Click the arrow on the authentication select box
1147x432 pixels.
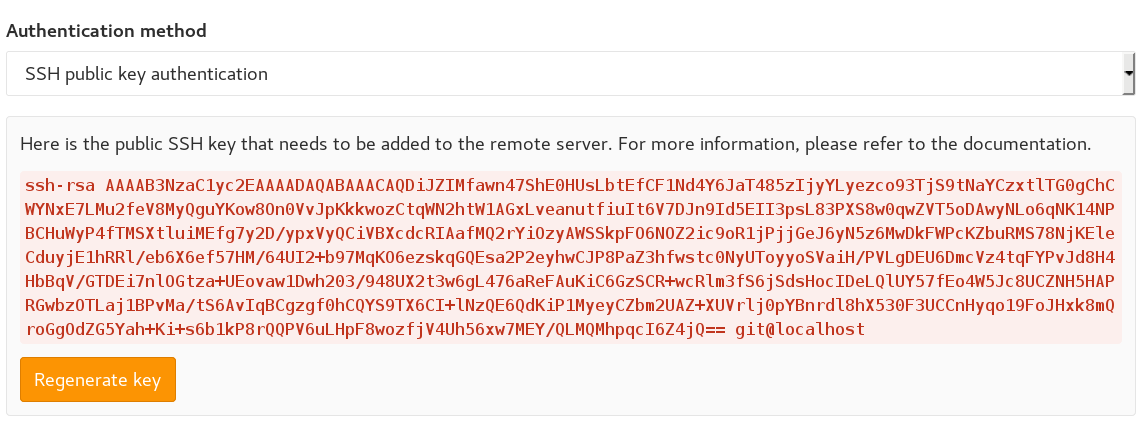1128,74
